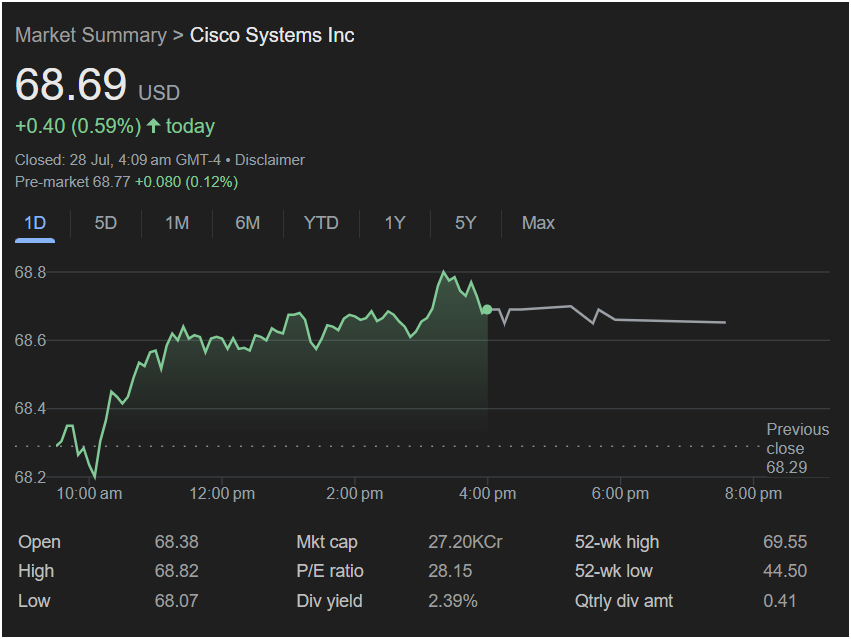Screen dimensions: 851x639
Task: Click the Open value 68.38
Action: (x=176, y=542)
